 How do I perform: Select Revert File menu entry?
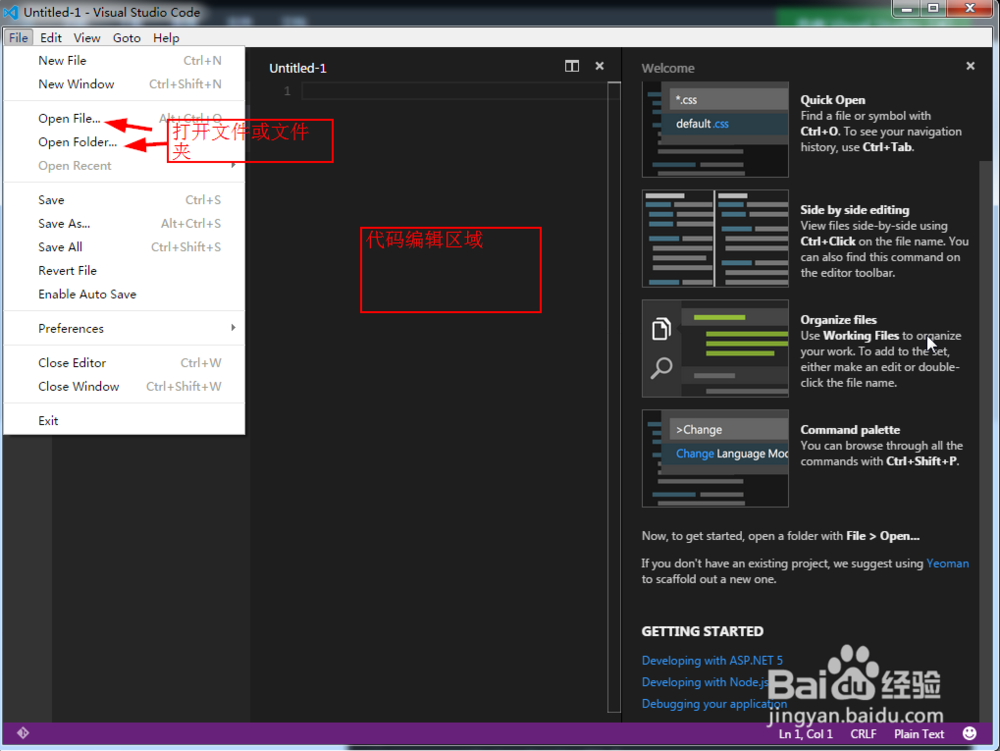pyautogui.click(x=124, y=271)
